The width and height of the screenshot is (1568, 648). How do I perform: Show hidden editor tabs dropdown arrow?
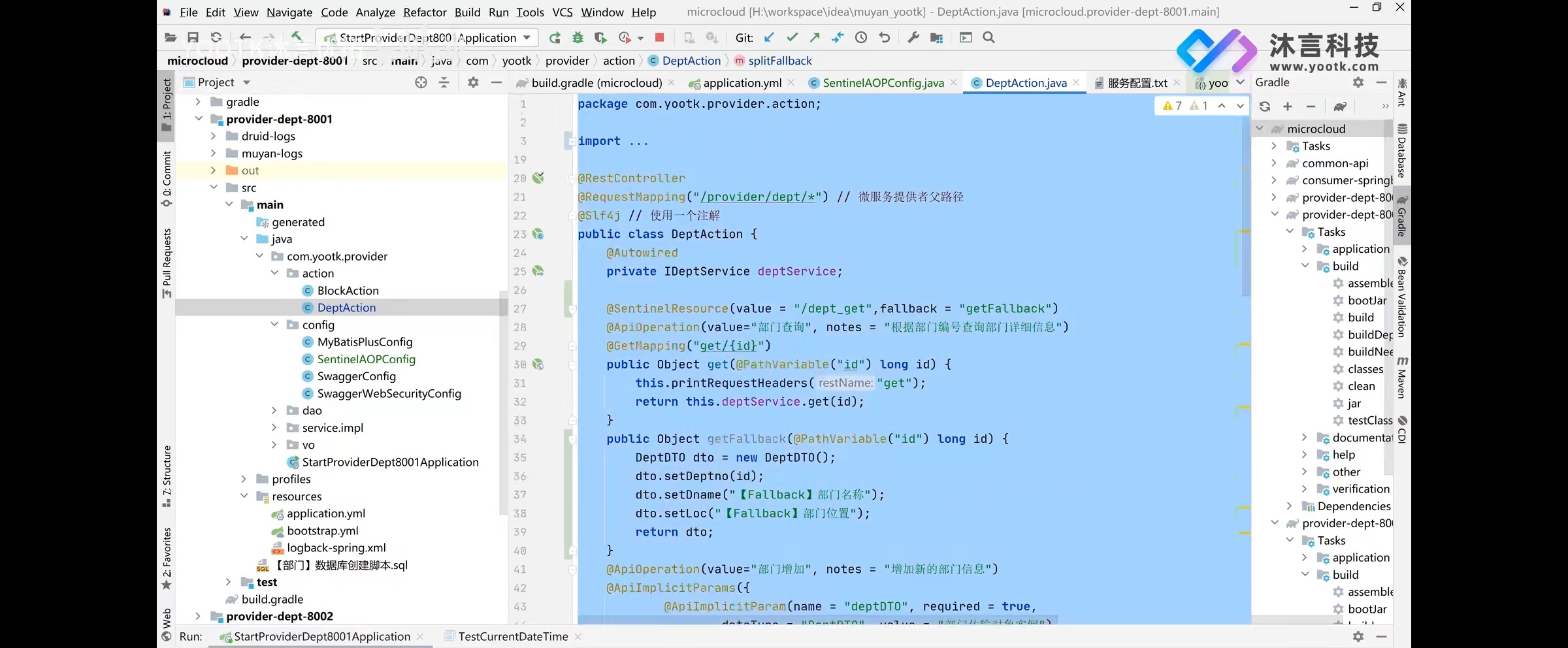click(x=1240, y=82)
